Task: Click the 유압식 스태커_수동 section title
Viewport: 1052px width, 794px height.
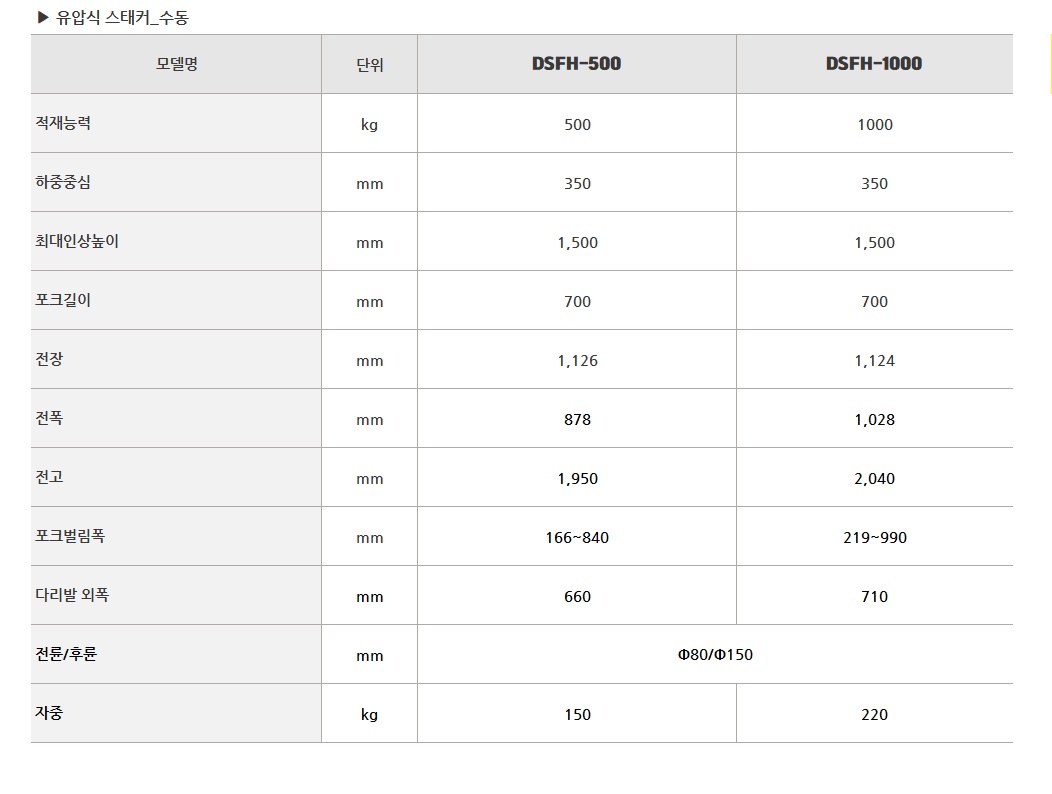Action: click(122, 17)
